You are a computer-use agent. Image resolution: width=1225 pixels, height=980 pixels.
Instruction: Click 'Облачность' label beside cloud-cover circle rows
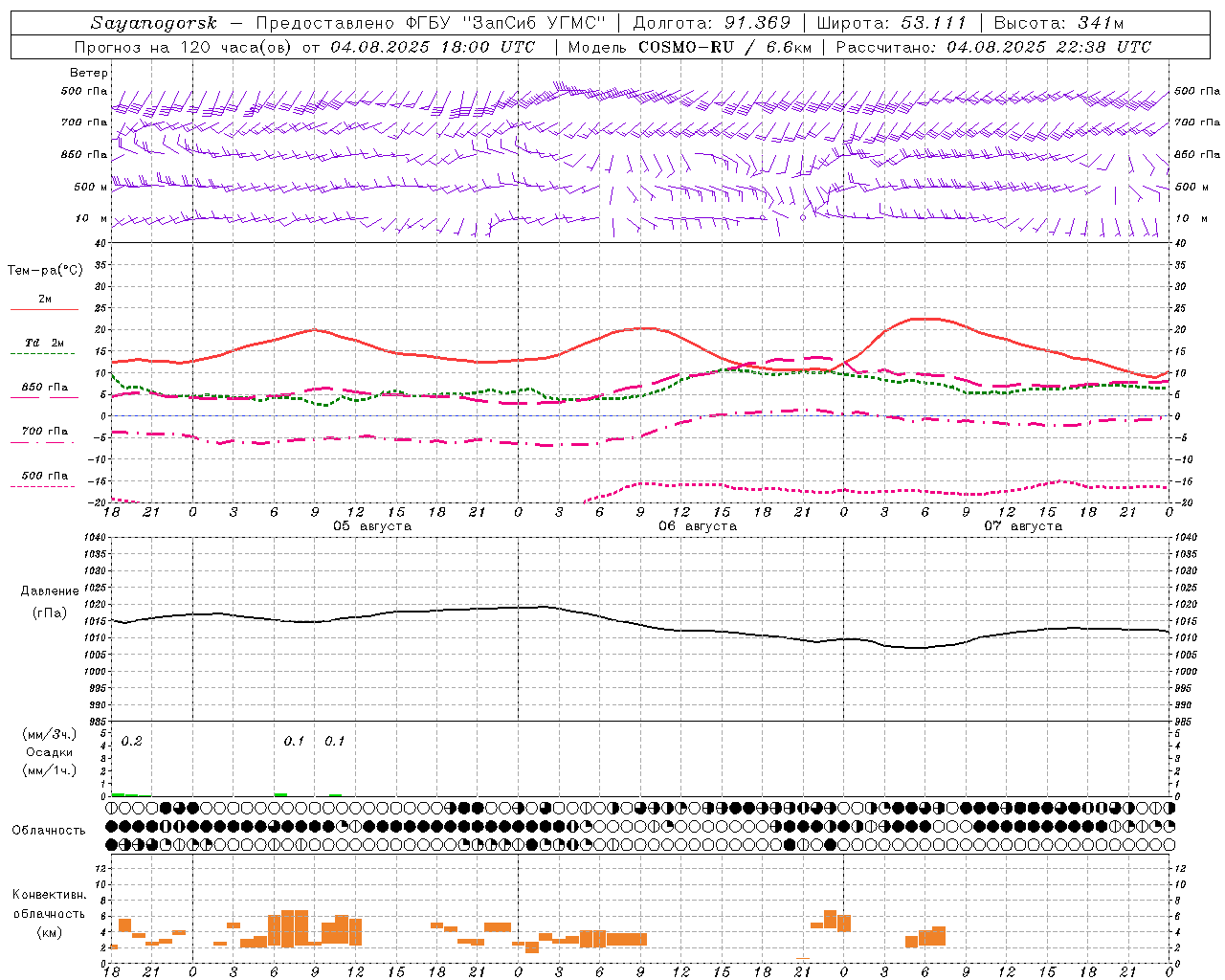coord(49,830)
